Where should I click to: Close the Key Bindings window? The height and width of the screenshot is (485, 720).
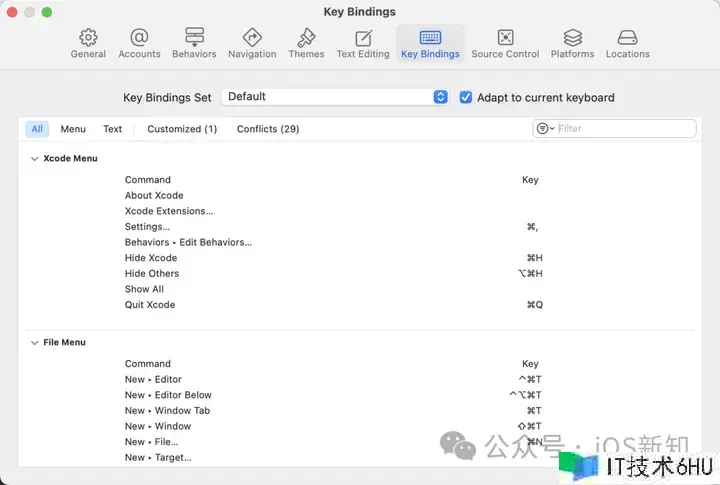pos(12,12)
